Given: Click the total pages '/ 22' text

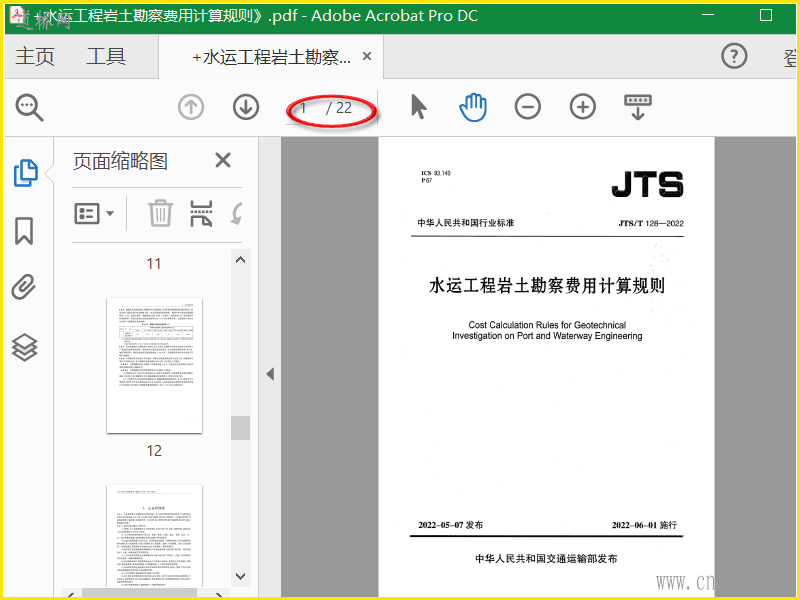Looking at the screenshot, I should [339, 108].
